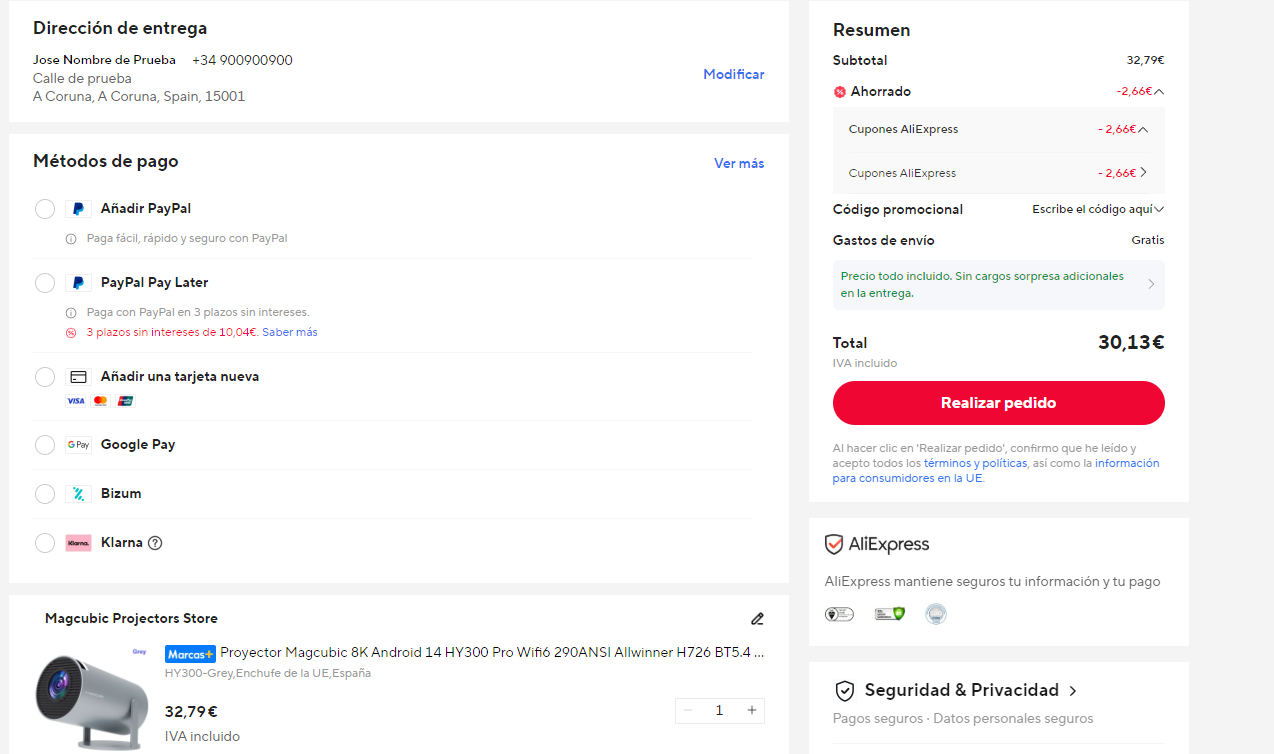Select the Klarna radio button
Screen dimensions: 1274x754
pyautogui.click(x=45, y=543)
